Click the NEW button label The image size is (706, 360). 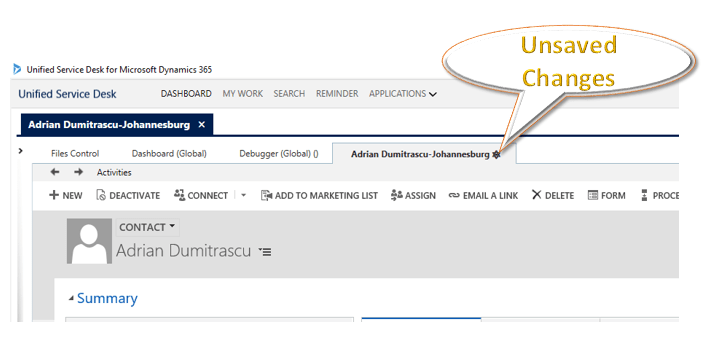coord(72,196)
